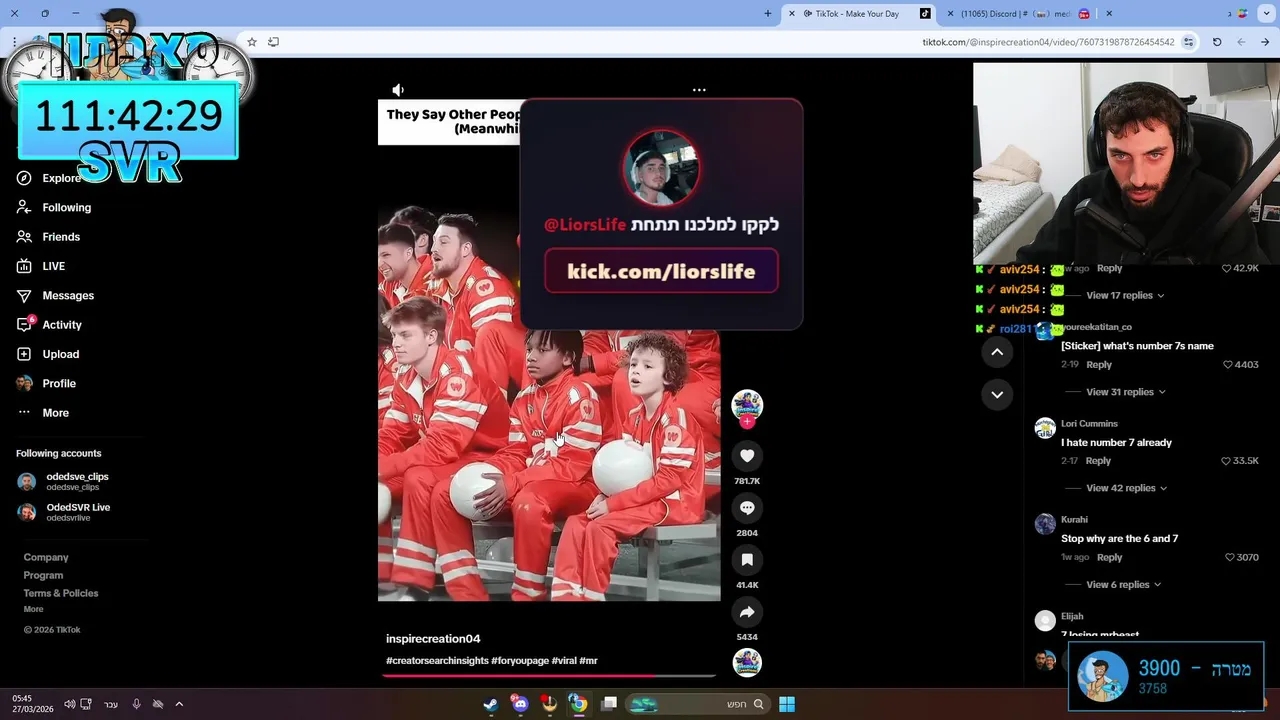Image resolution: width=1280 pixels, height=720 pixels.
Task: Click #creatorsearchinsights hashtag
Action: coord(437,661)
